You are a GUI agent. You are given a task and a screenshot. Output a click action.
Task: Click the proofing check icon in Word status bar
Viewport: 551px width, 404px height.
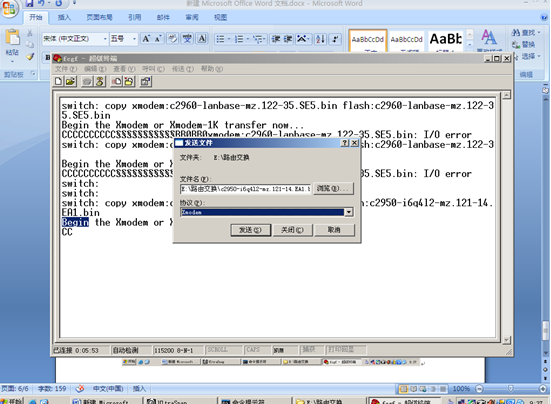(x=80, y=389)
